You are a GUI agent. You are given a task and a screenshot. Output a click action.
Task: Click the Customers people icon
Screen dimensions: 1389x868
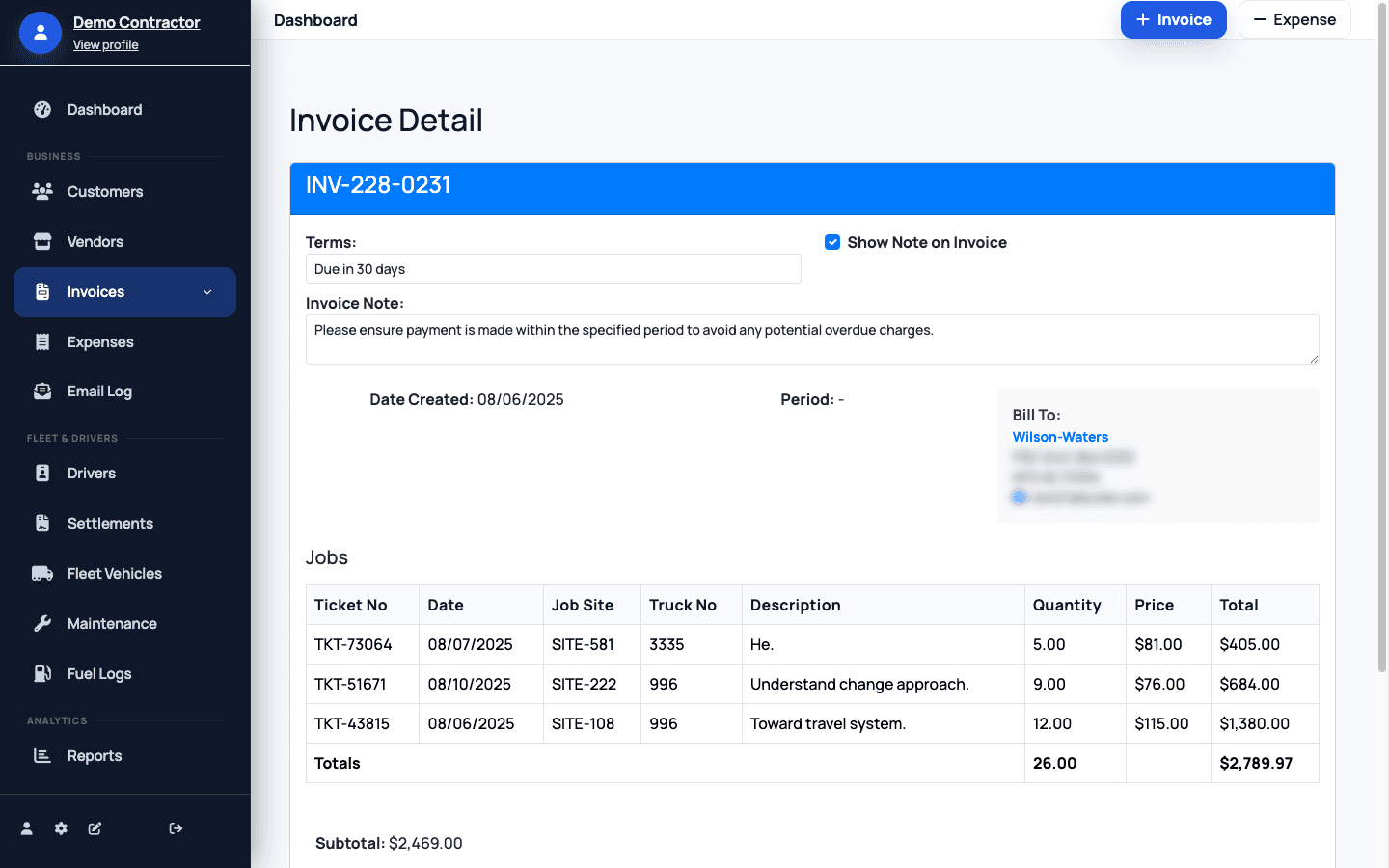click(42, 192)
